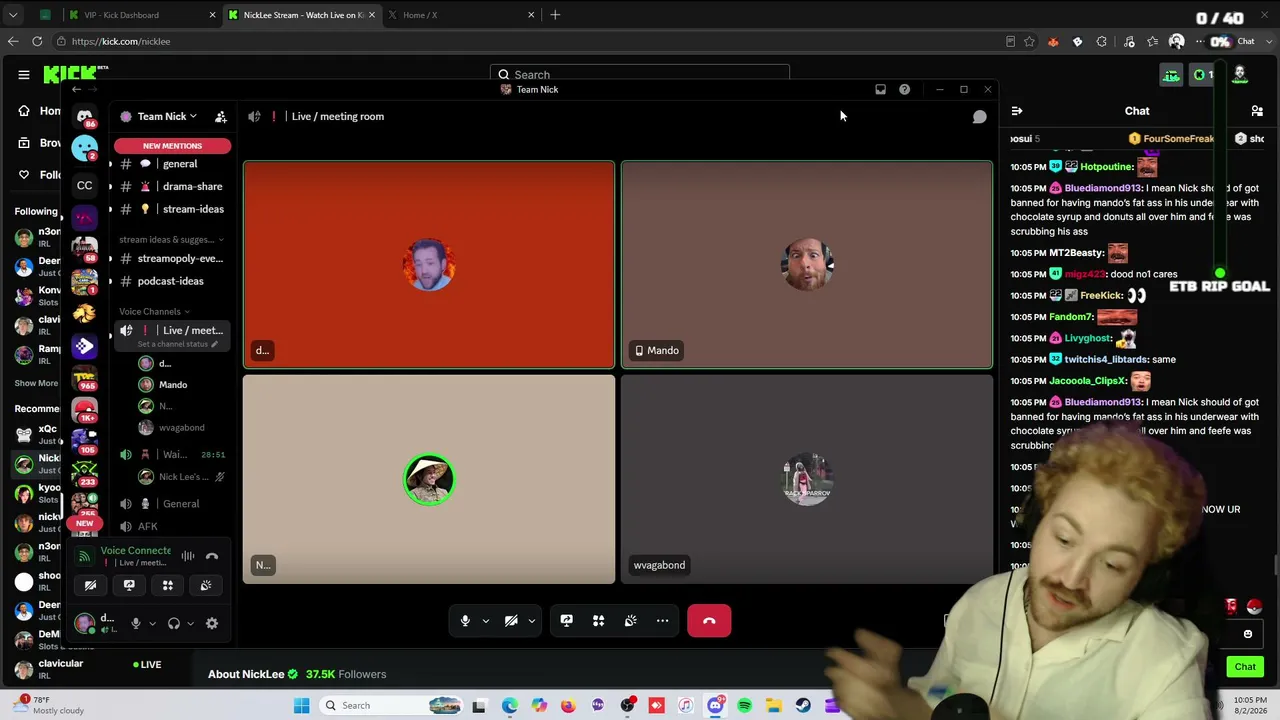Reload the Kick page
The image size is (1280, 720).
(x=37, y=42)
